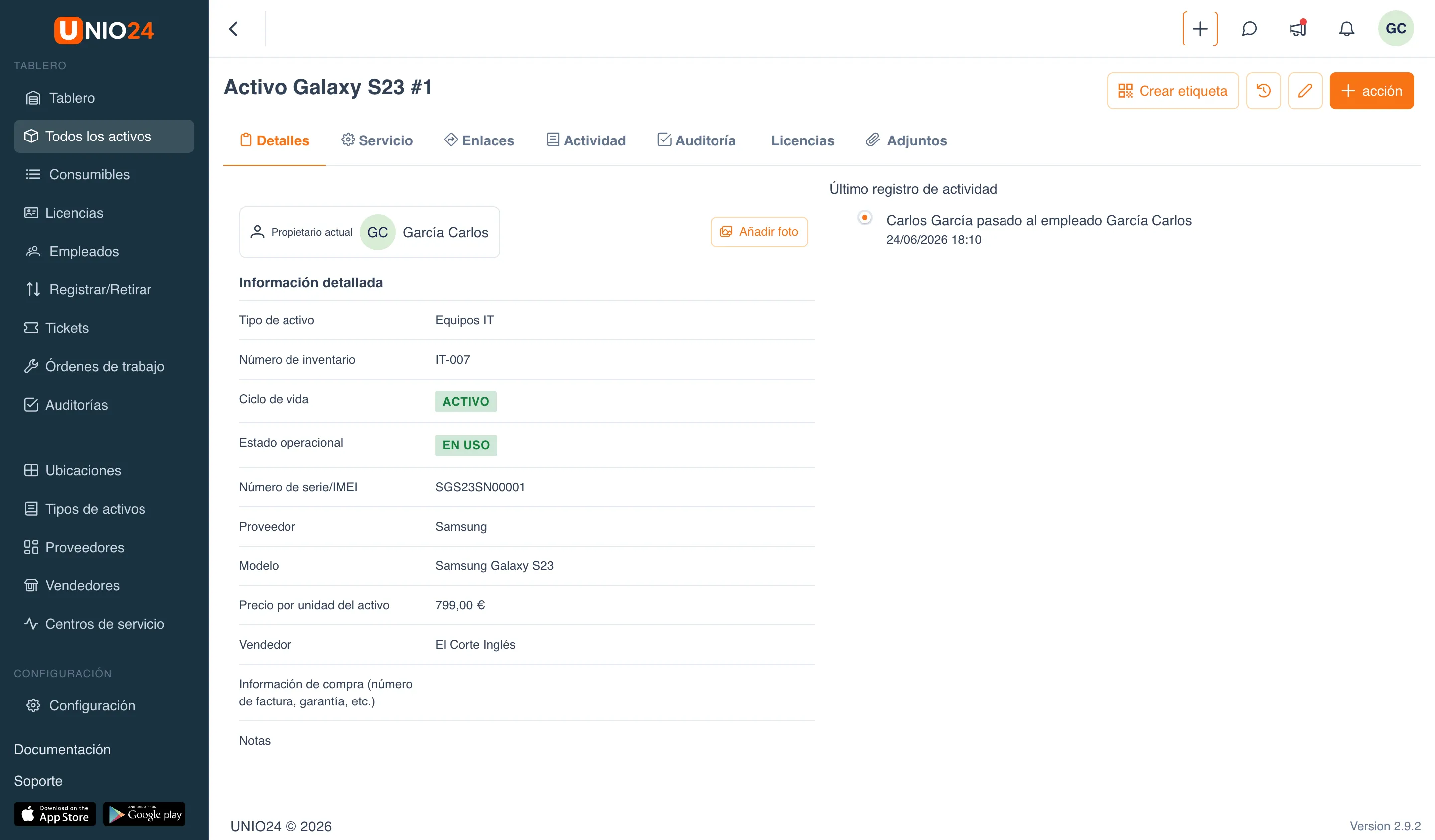
Task: Open Tipos de activos
Action: tap(104, 509)
